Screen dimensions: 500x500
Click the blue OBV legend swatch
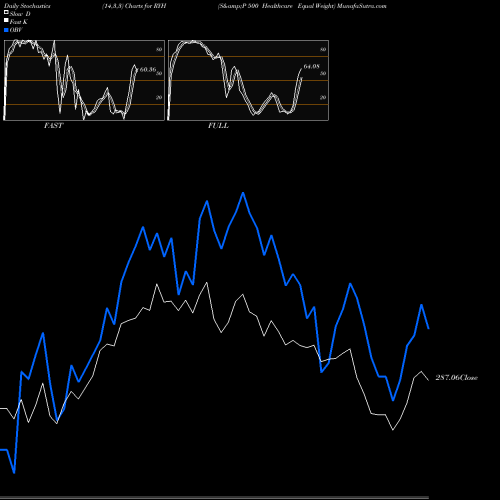pyautogui.click(x=6, y=30)
